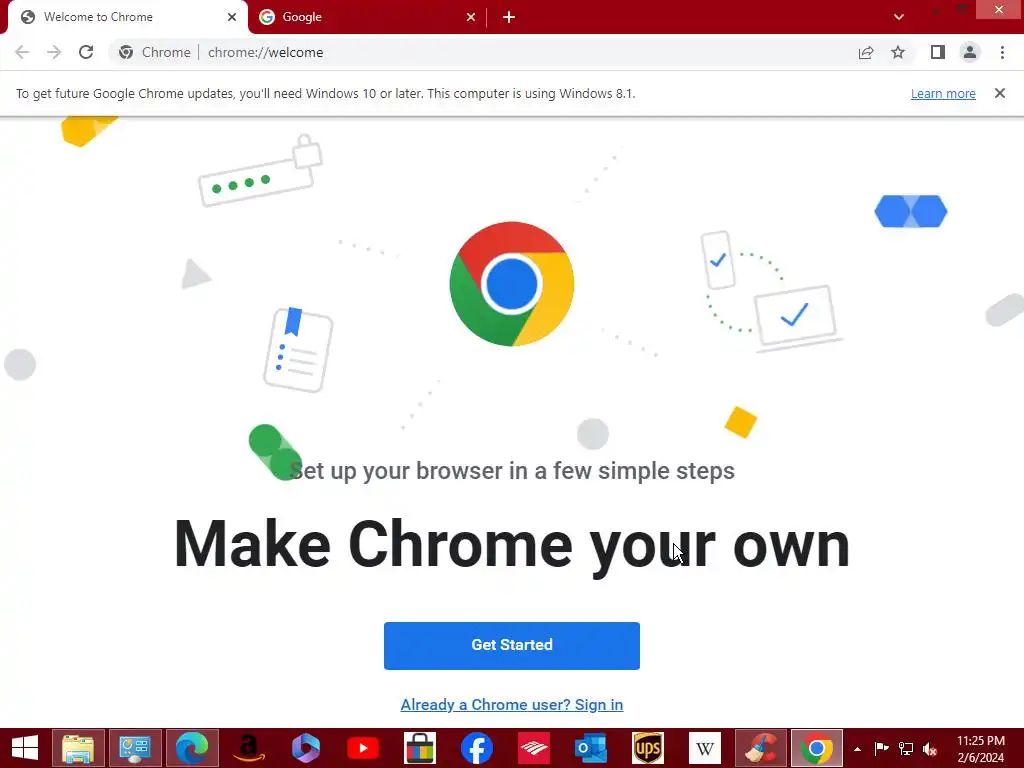Click the Chrome site info icon in the address bar
Screen dimensions: 1024x768
click(126, 52)
